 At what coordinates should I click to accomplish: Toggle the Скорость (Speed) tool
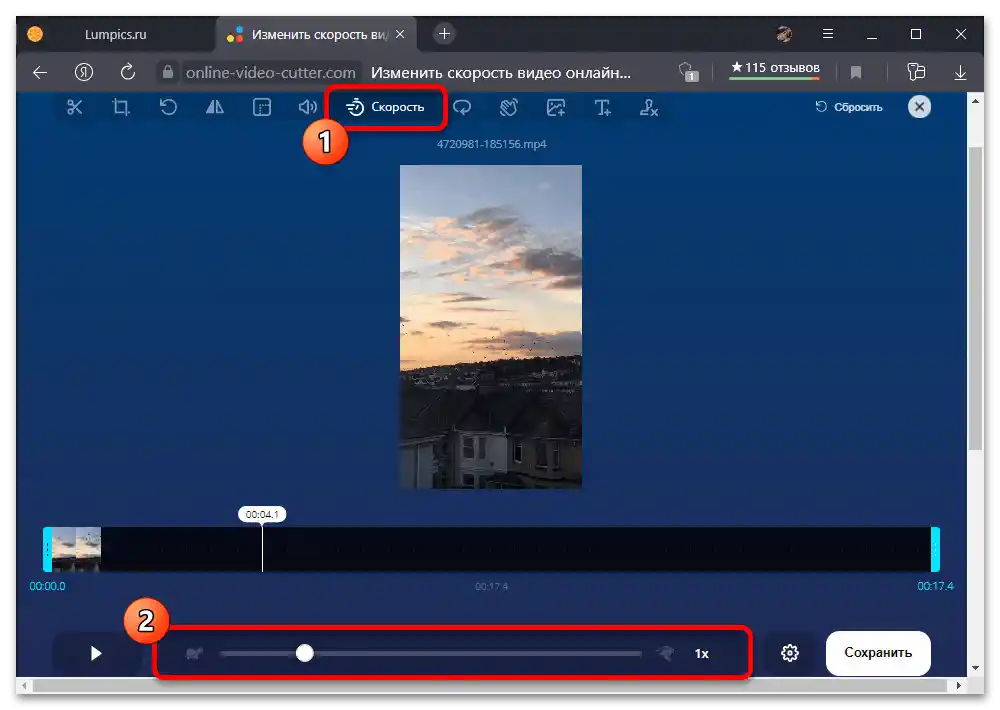[x=386, y=107]
